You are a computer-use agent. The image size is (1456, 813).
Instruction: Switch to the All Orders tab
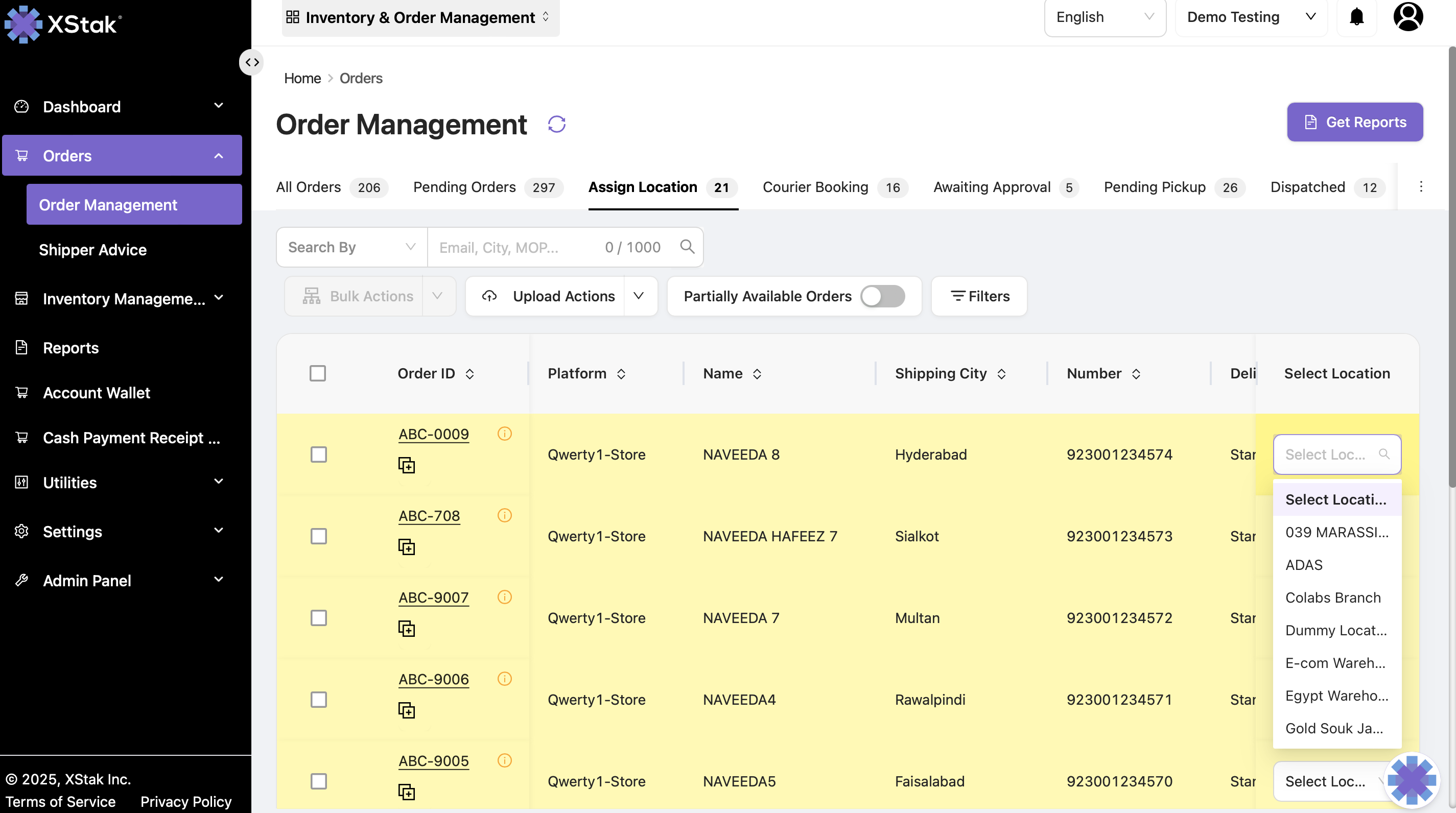pyautogui.click(x=332, y=187)
